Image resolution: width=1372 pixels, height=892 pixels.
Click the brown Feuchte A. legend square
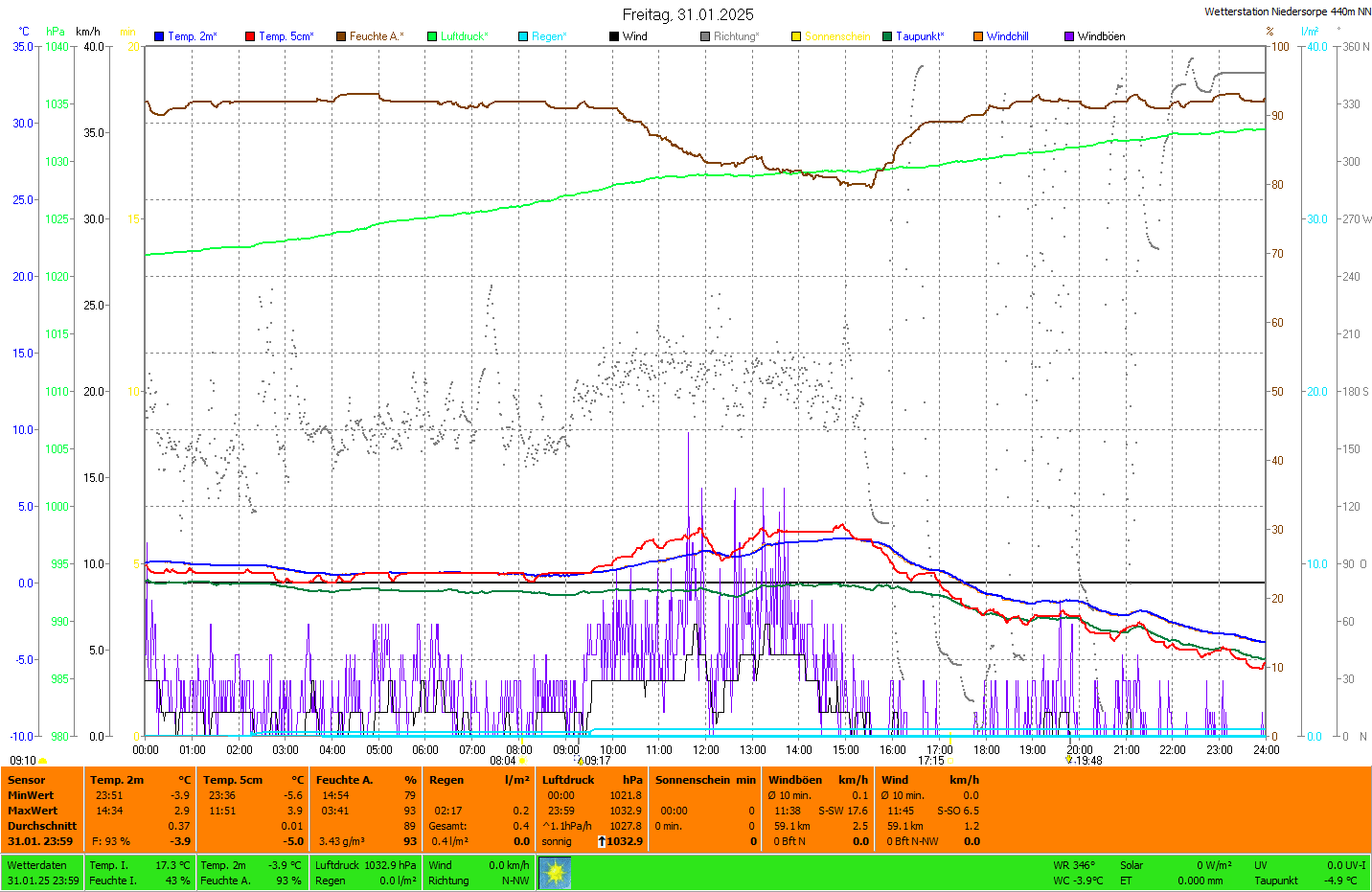point(341,36)
